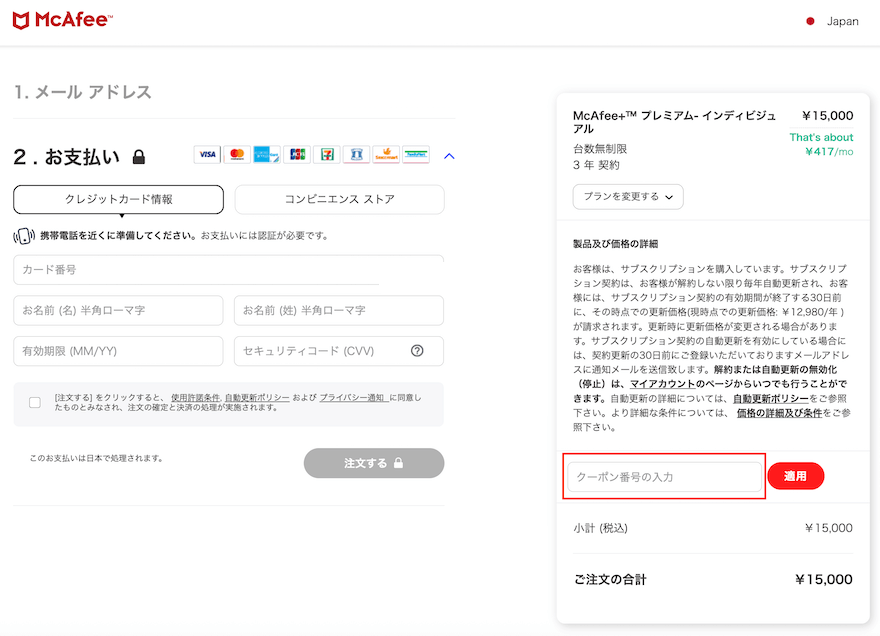Click the Japan red dot flag icon
The image size is (880, 636).
point(810,21)
